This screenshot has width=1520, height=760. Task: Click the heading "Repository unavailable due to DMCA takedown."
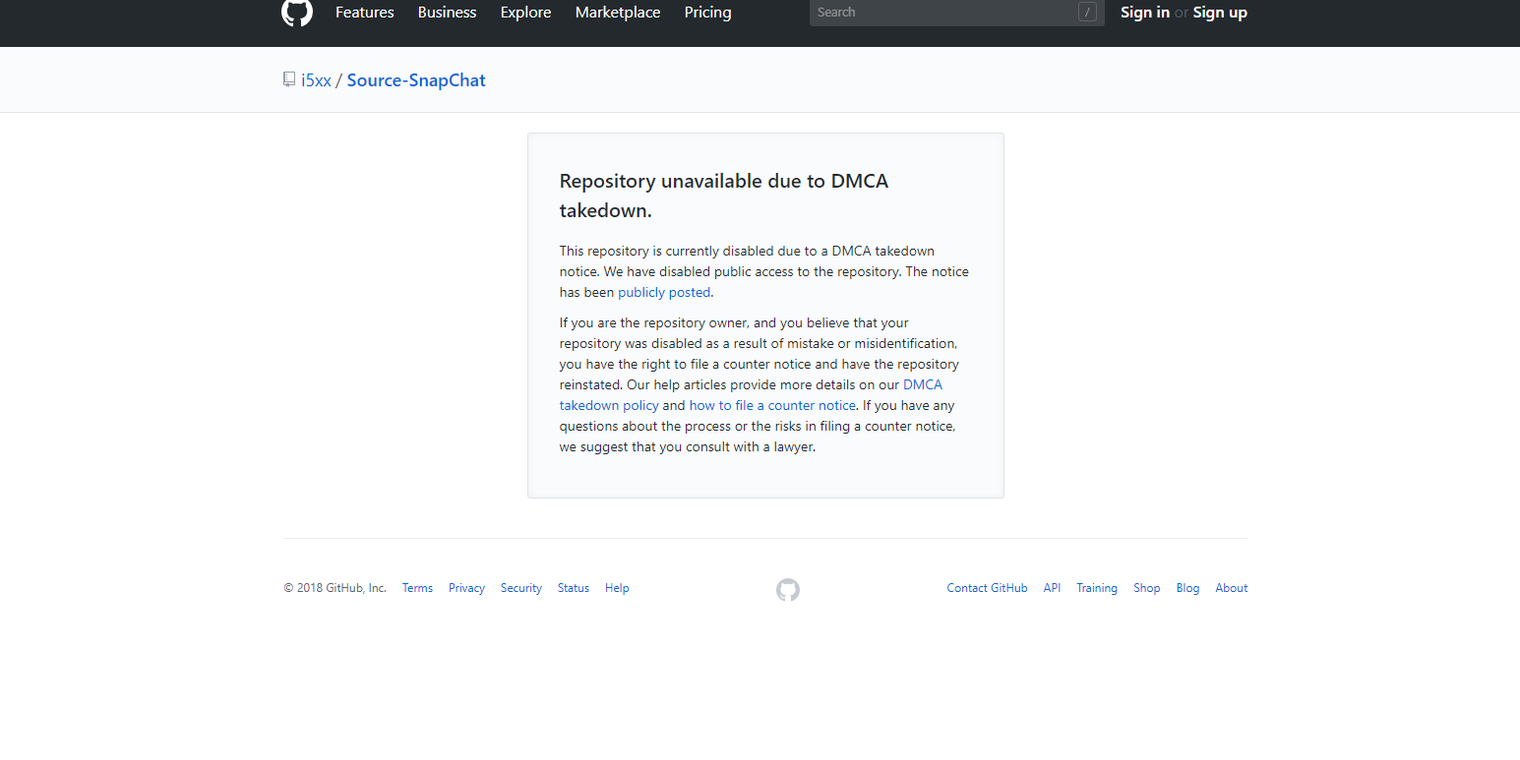[x=724, y=196]
